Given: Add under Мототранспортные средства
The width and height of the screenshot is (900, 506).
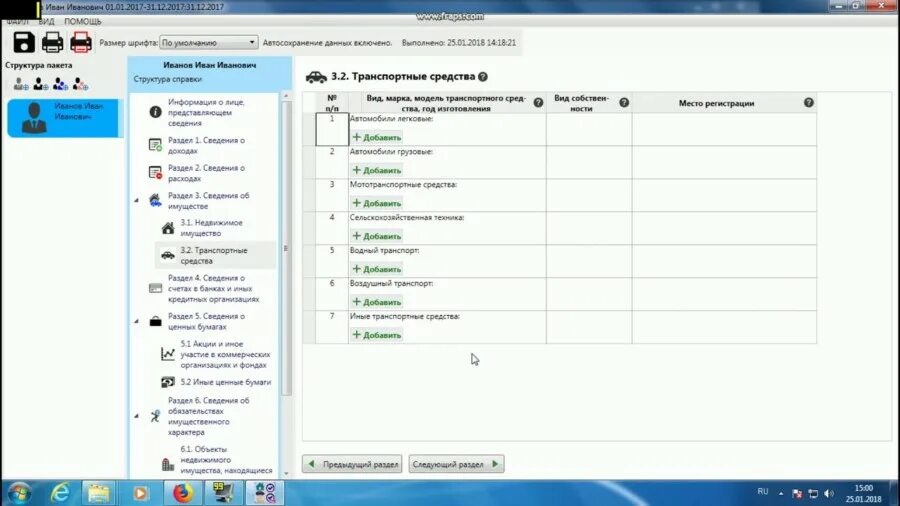Looking at the screenshot, I should (377, 203).
